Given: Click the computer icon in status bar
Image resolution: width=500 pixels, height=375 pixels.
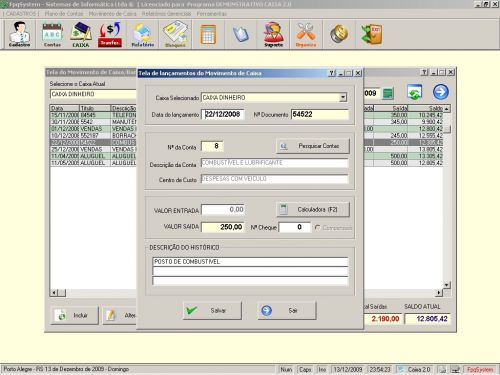Looking at the screenshot, I should [x=455, y=369].
